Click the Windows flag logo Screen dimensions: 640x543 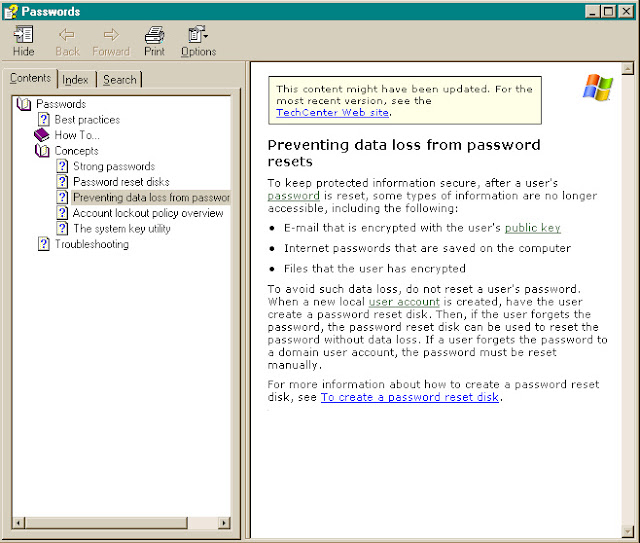tap(598, 87)
